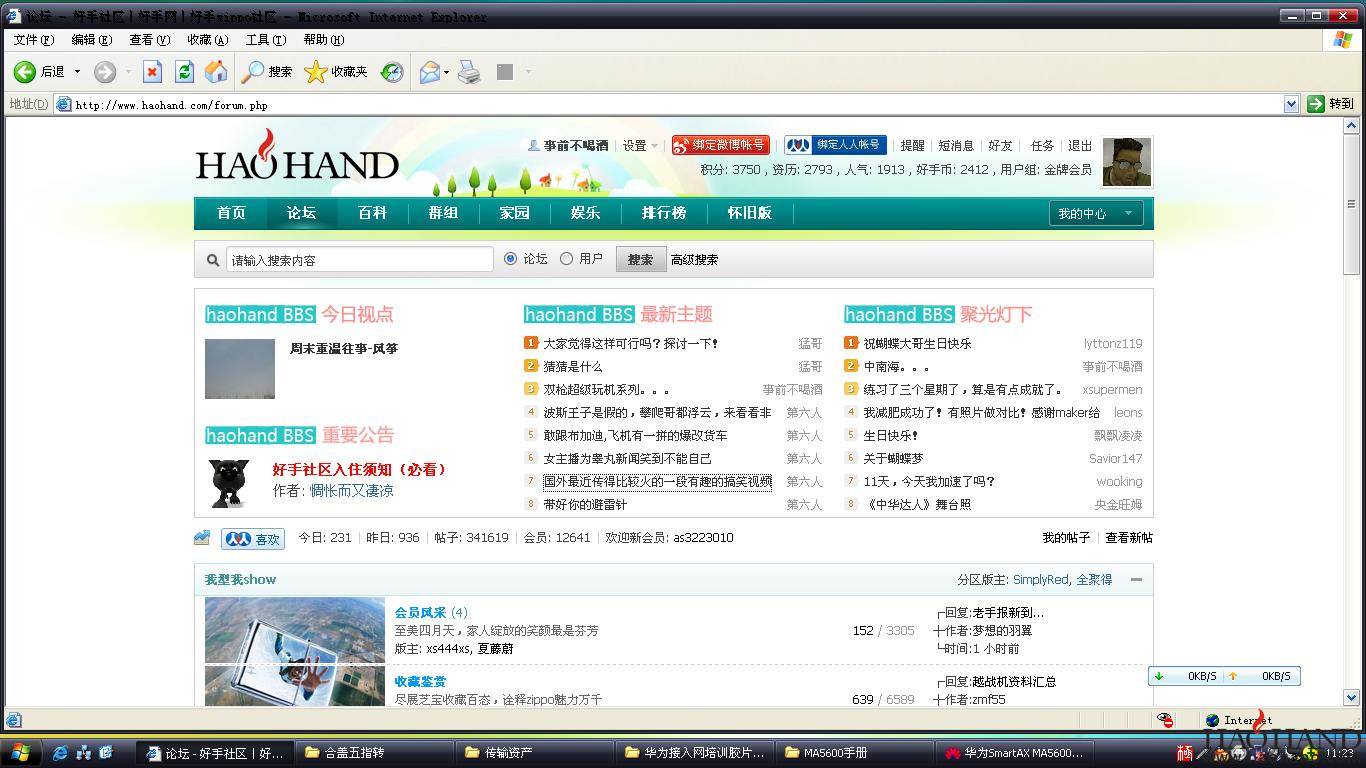The height and width of the screenshot is (768, 1366).
Task: Click the forum search input field
Action: 359,260
